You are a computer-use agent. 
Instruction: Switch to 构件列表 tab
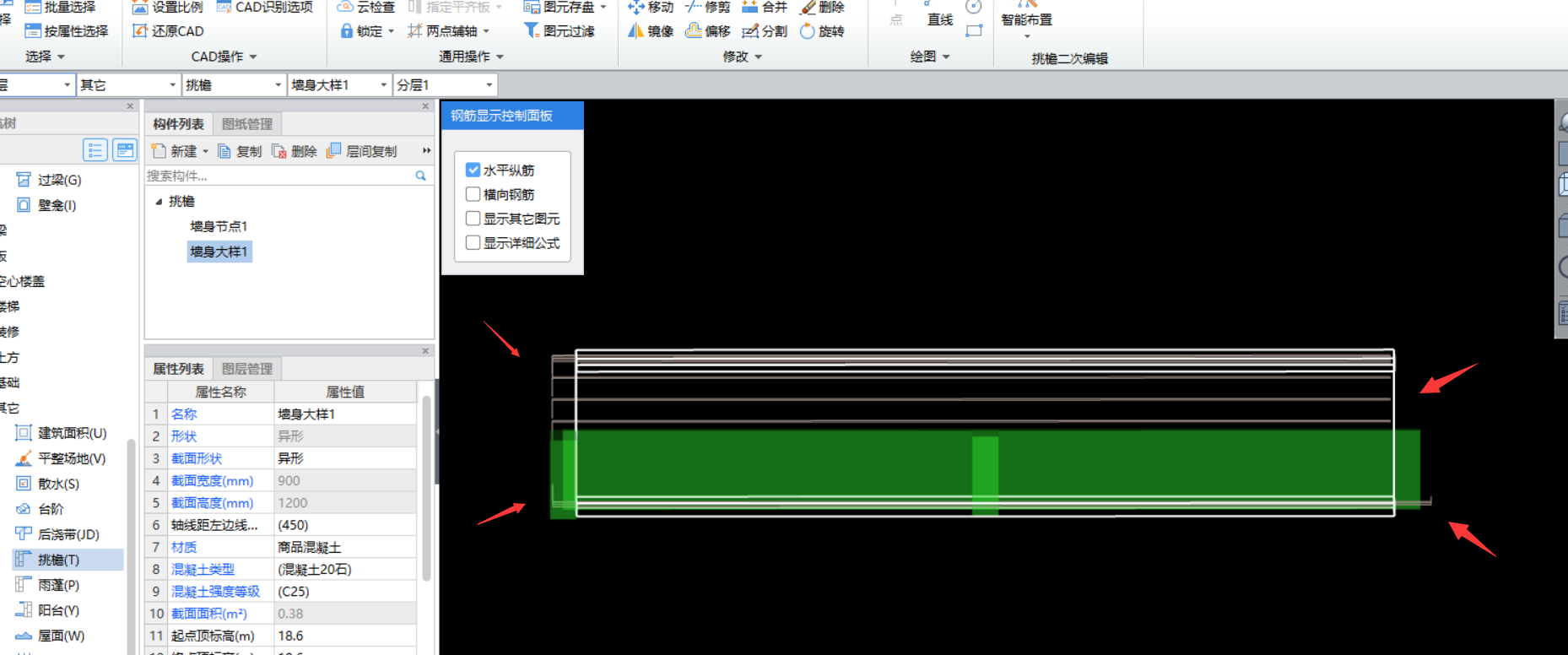coord(178,124)
